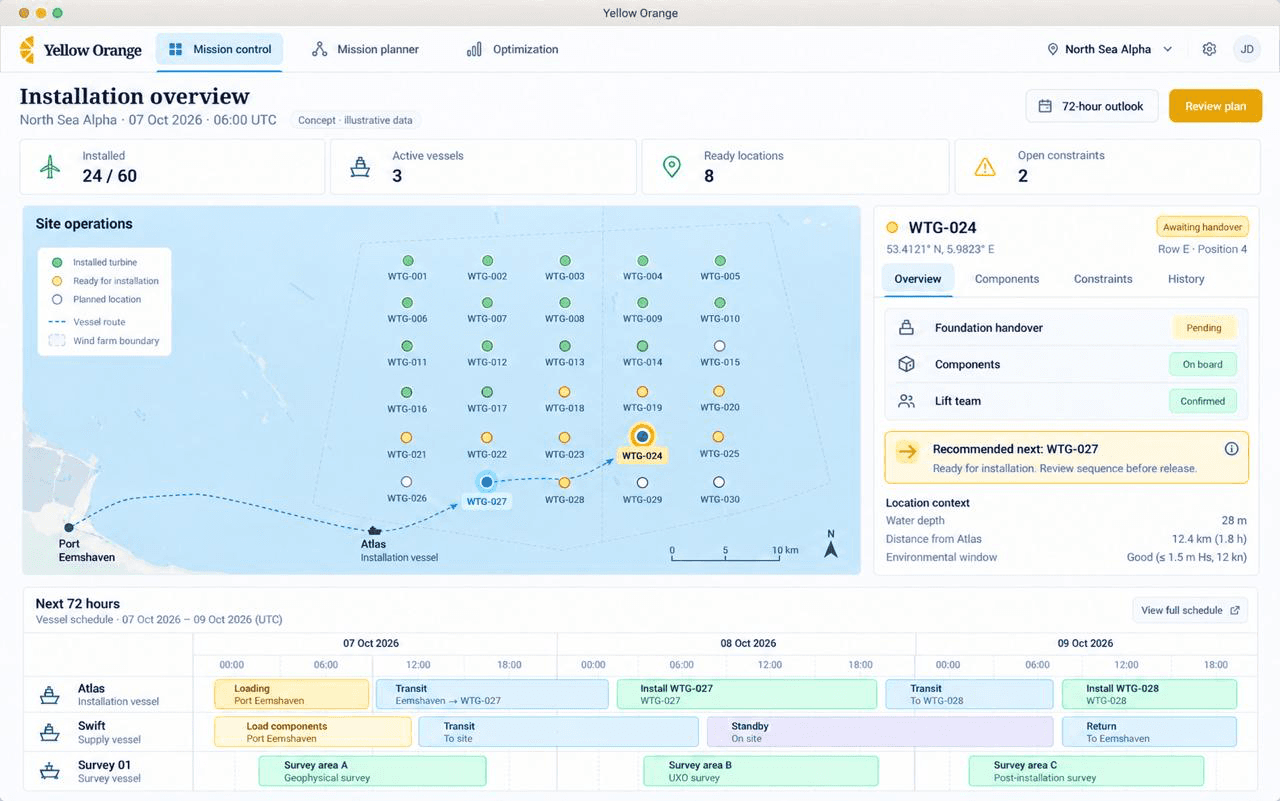1280x801 pixels.
Task: Open View full schedule link
Action: [1190, 610]
